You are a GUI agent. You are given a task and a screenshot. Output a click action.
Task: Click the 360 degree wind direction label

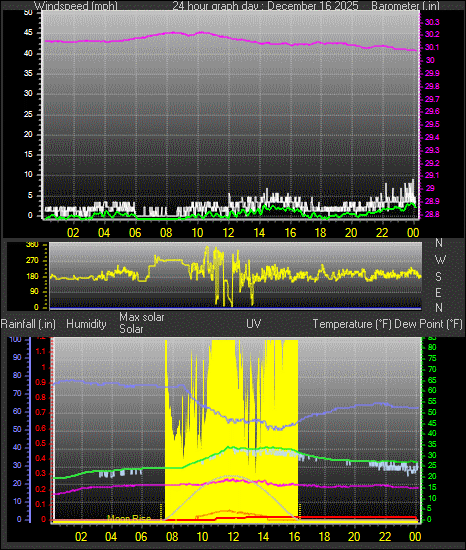tap(32, 245)
